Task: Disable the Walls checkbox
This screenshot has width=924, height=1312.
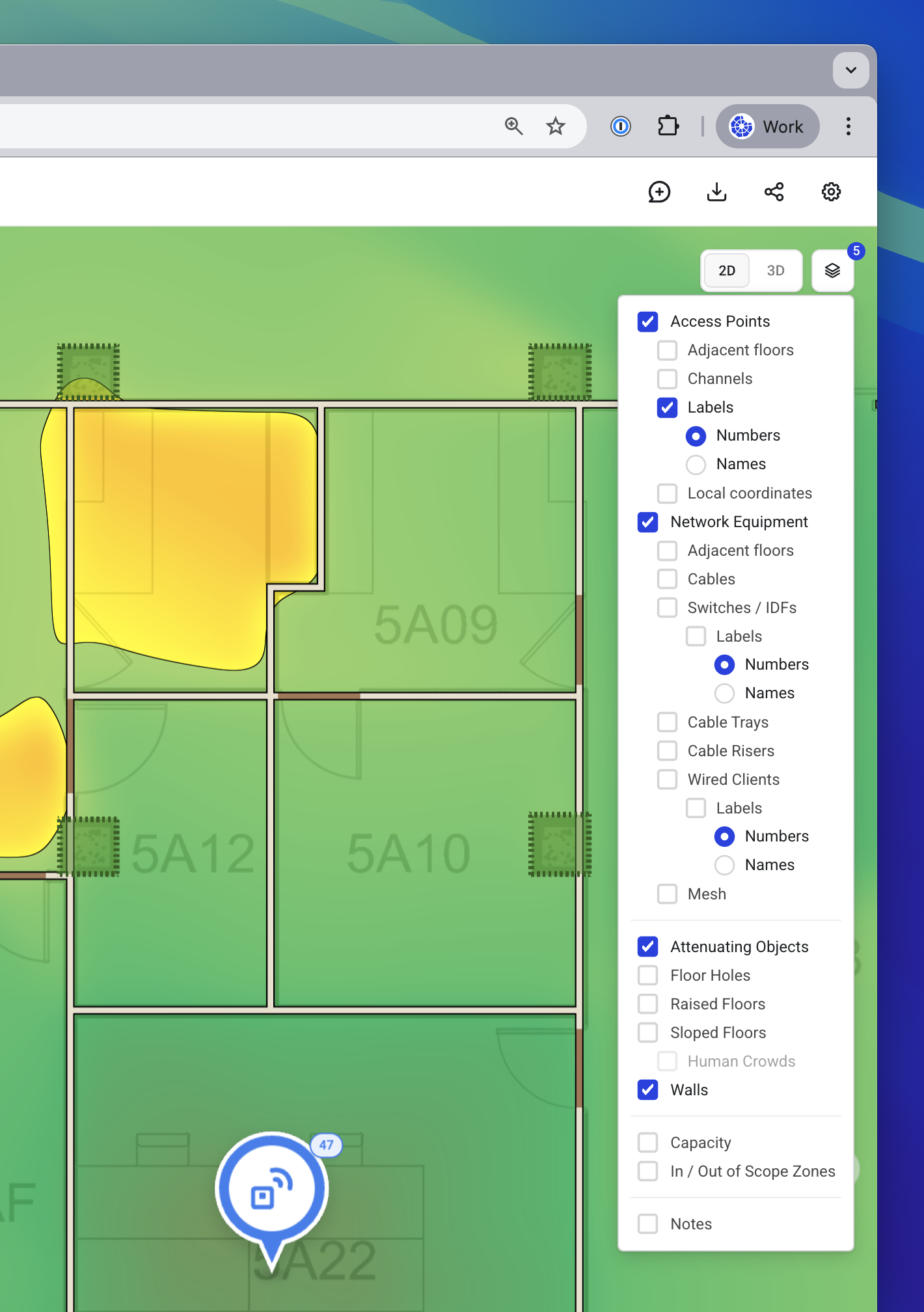Action: [x=647, y=1090]
